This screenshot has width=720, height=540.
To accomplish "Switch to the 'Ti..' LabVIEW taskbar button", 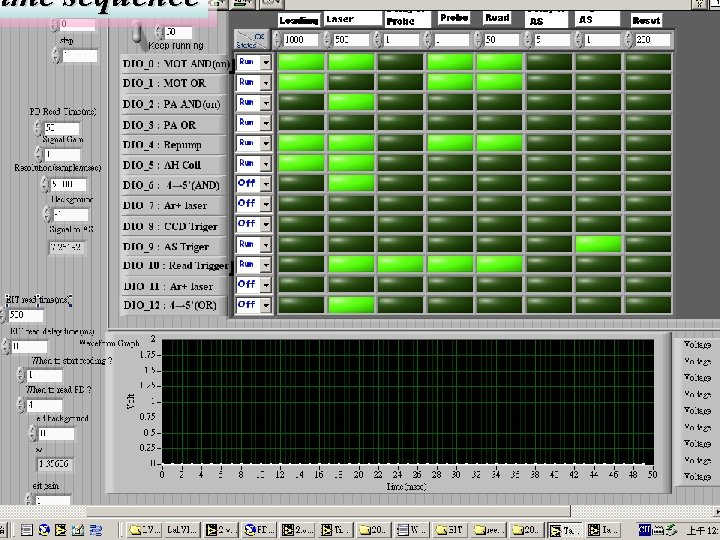I will point(336,530).
